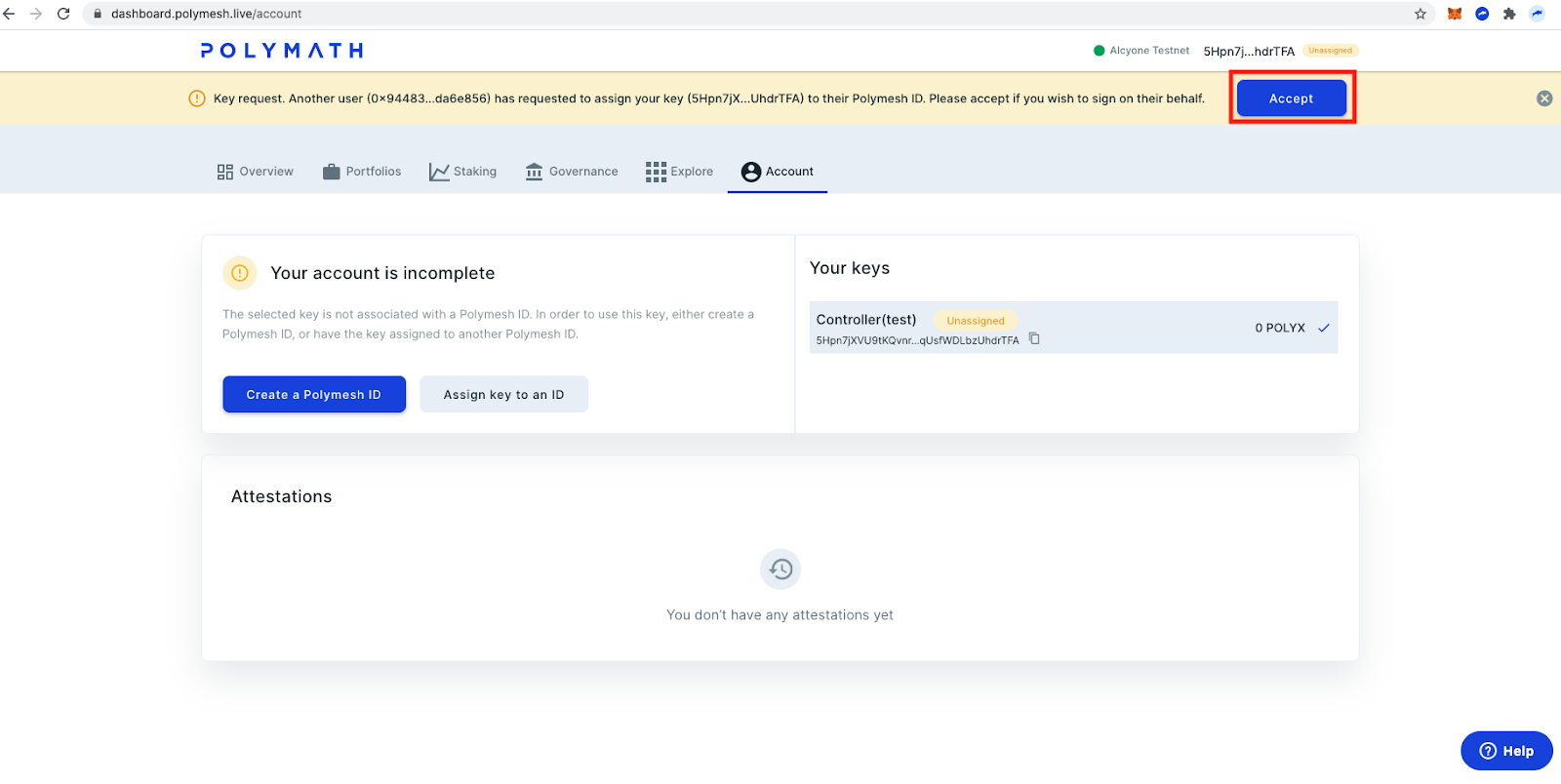Copy the Controller(test) key address

pos(1034,339)
